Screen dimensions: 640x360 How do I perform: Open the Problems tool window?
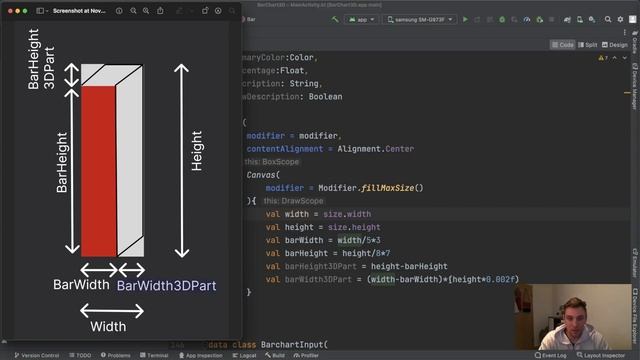[116, 356]
